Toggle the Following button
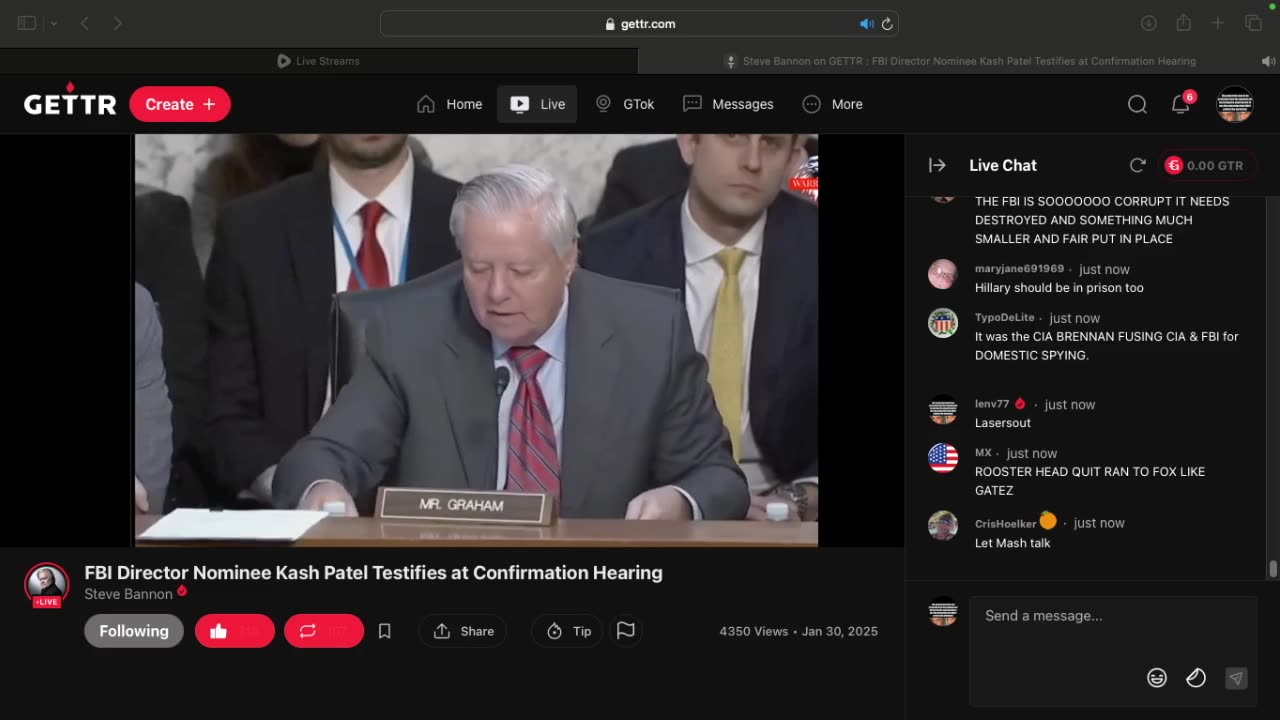This screenshot has height=720, width=1280. [x=134, y=631]
